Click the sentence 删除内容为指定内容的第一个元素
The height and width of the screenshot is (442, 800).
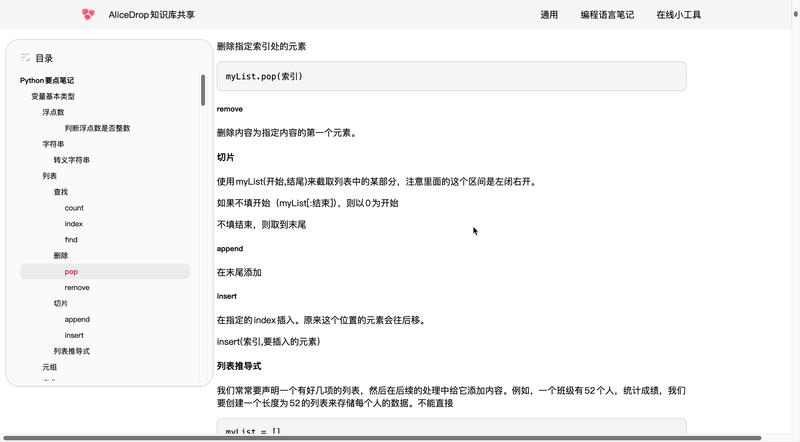coord(287,133)
